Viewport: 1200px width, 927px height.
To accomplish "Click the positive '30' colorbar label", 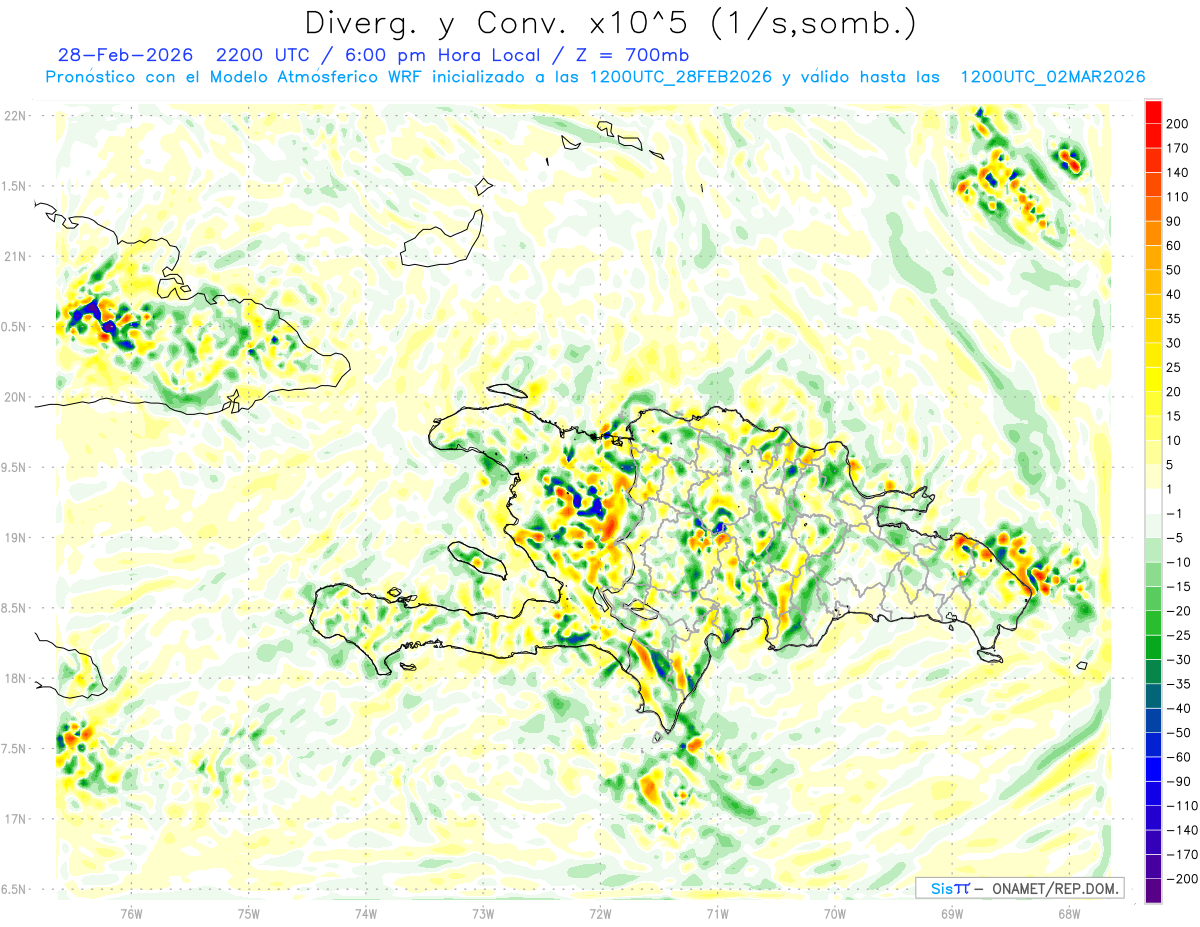I will click(x=1175, y=343).
